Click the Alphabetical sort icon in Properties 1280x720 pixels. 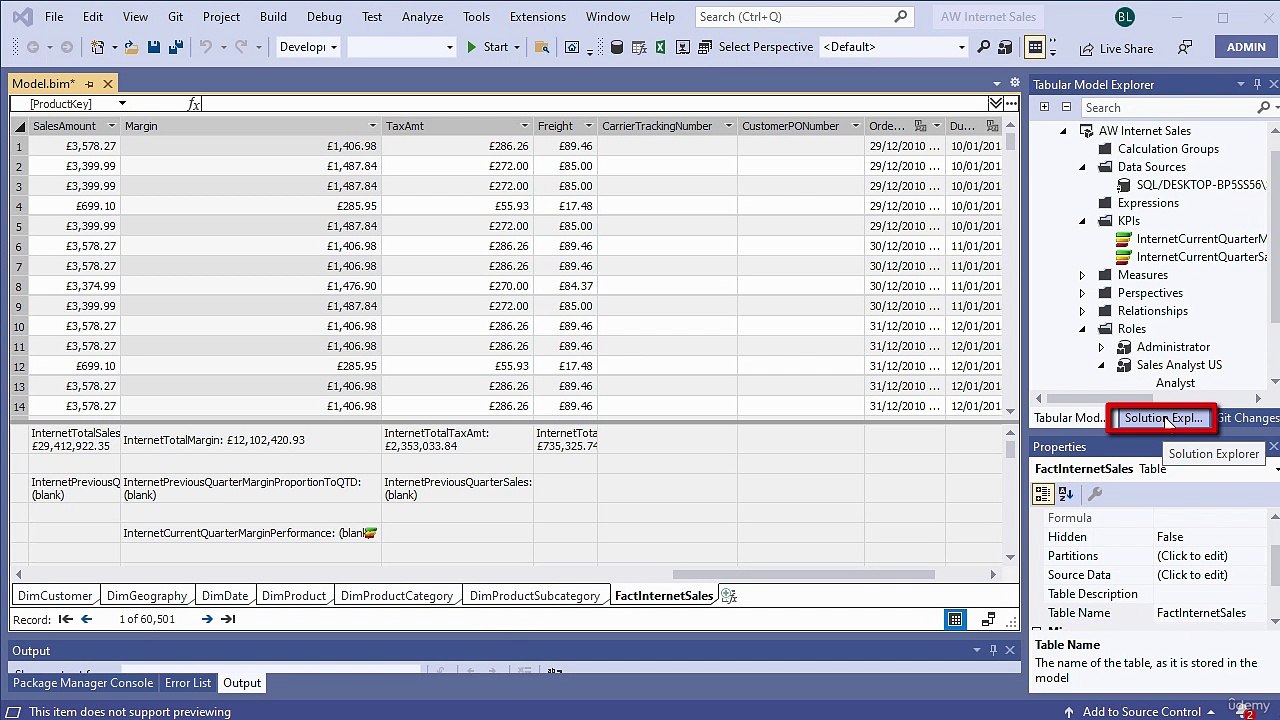click(1066, 494)
